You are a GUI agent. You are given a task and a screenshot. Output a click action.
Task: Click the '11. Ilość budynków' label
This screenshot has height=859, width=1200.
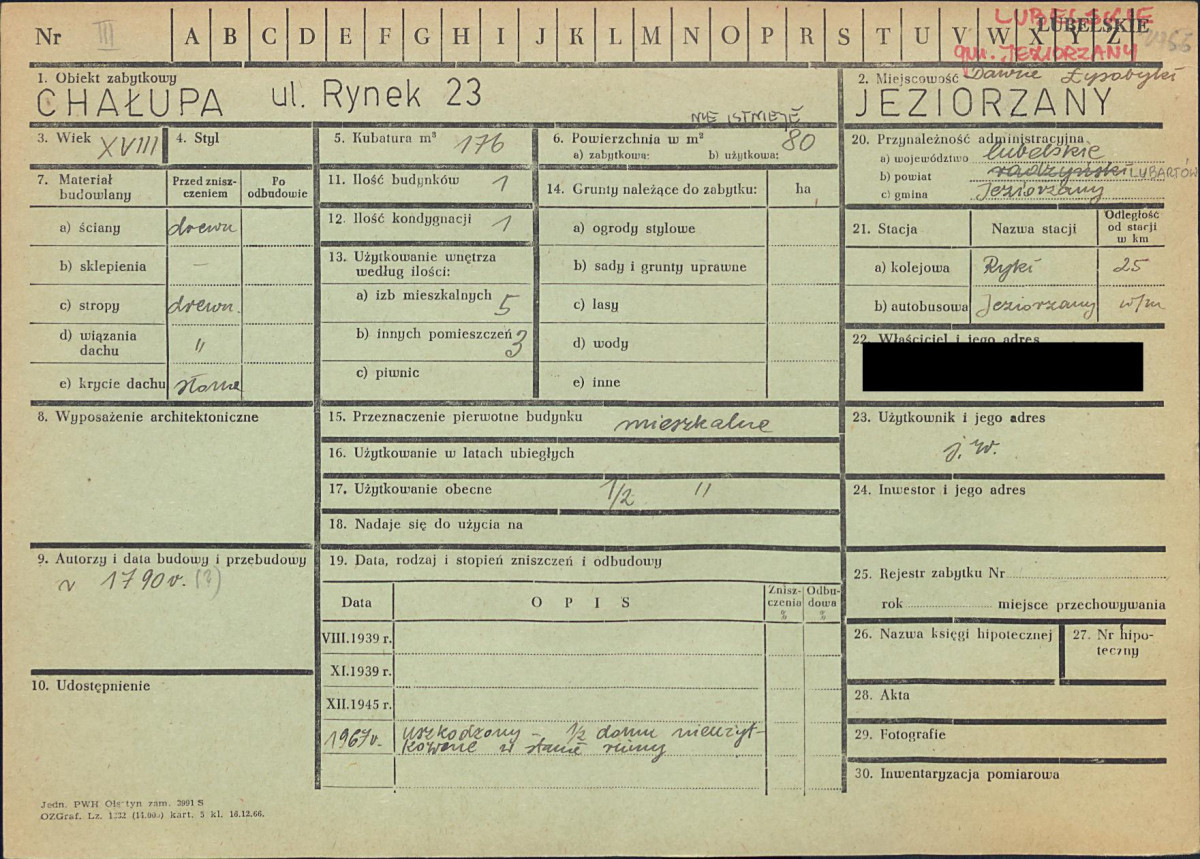pos(393,180)
